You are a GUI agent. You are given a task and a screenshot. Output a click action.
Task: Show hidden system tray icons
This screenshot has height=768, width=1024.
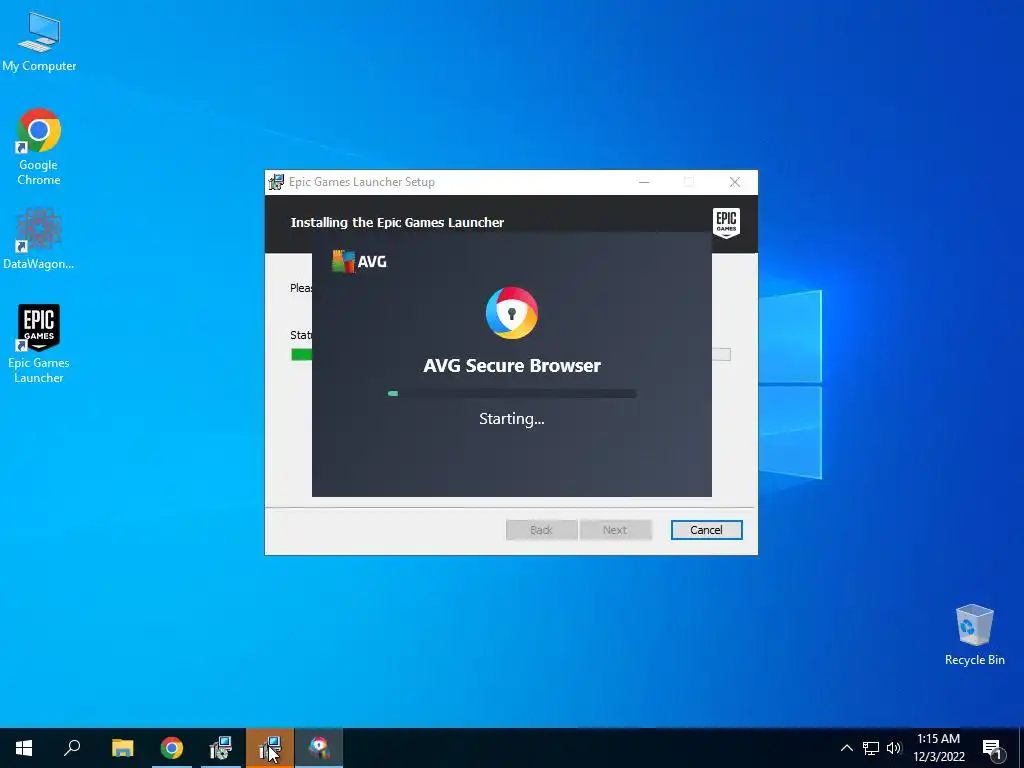click(846, 748)
